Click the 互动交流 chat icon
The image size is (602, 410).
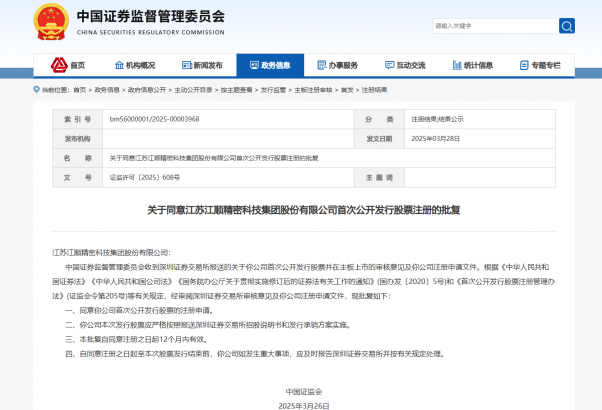[x=389, y=65]
